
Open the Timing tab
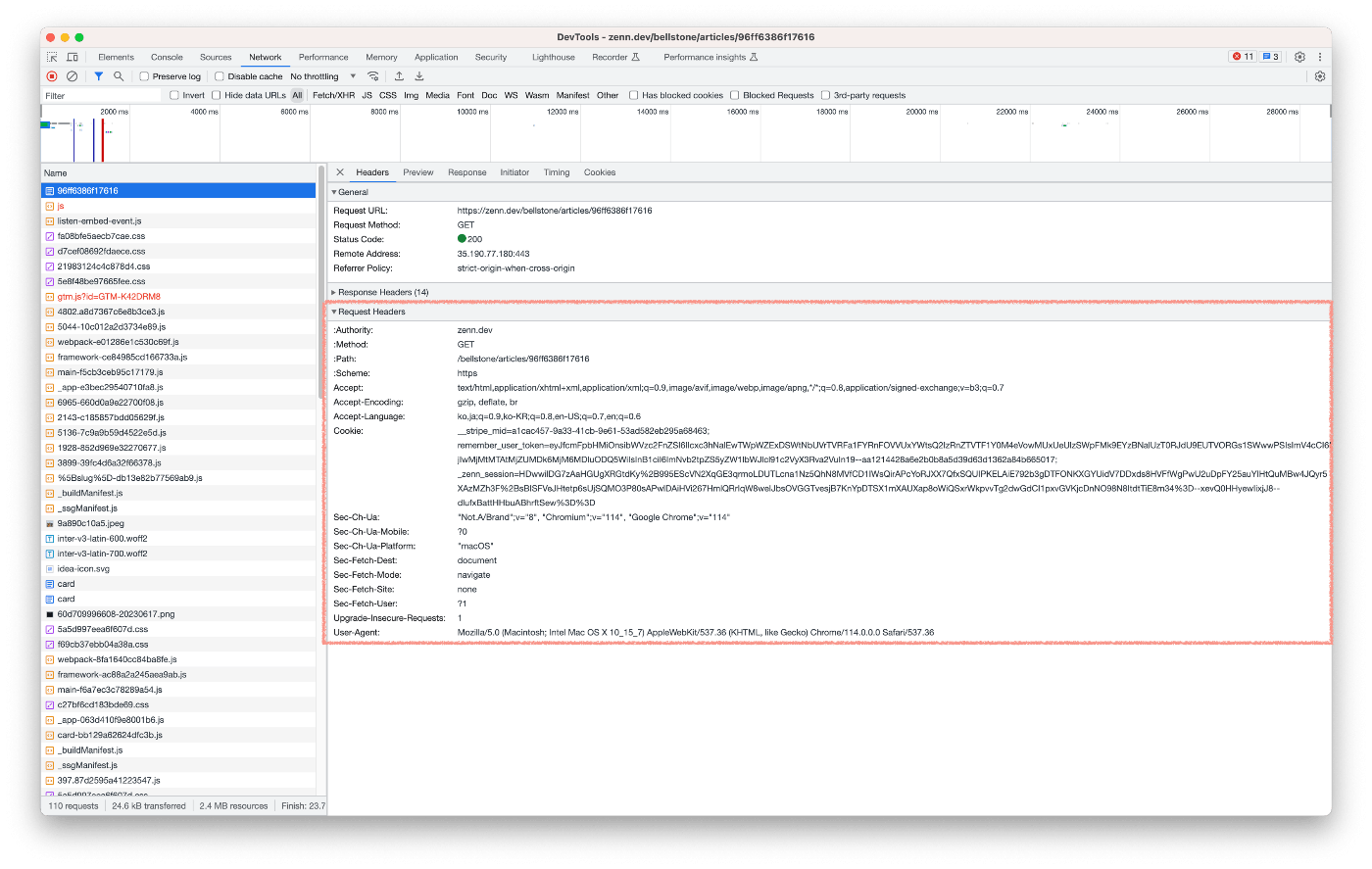tap(557, 172)
